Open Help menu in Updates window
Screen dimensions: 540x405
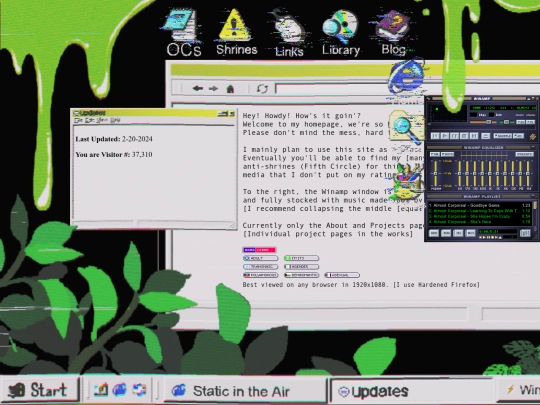pos(115,120)
